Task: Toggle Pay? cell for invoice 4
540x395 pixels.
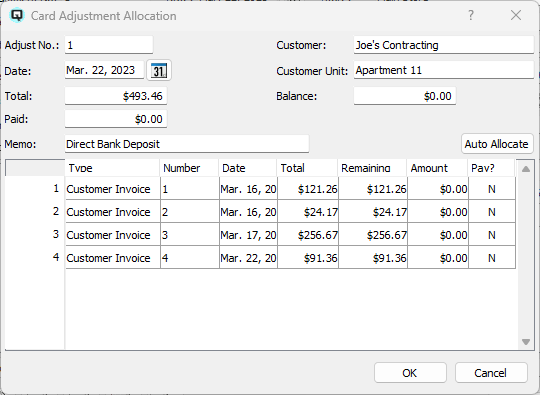Action: point(492,258)
